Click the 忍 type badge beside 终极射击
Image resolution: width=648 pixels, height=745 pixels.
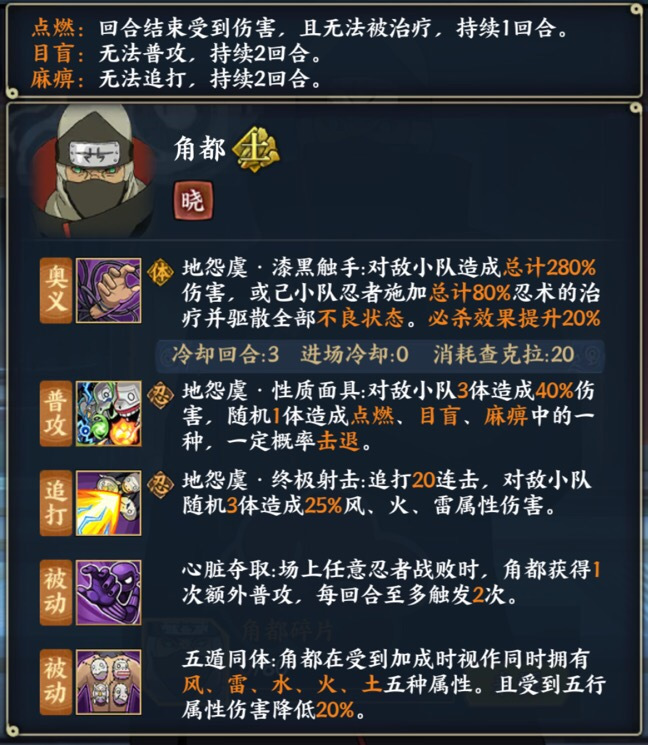pyautogui.click(x=160, y=485)
